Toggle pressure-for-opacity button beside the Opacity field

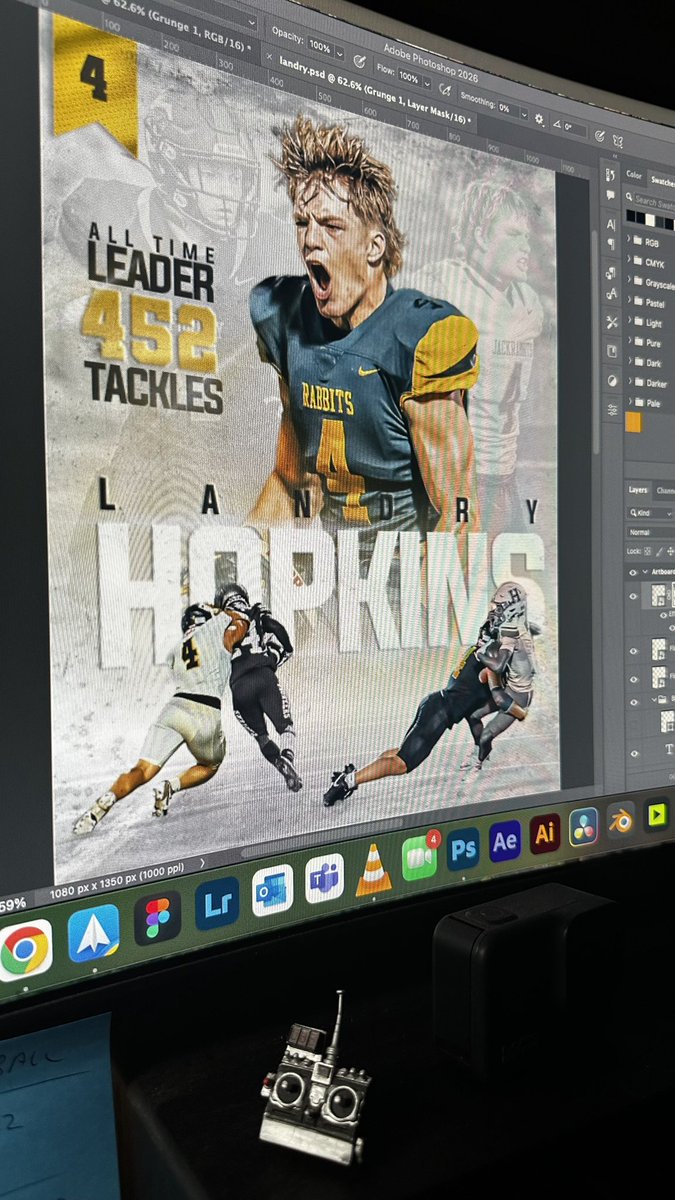pos(359,61)
